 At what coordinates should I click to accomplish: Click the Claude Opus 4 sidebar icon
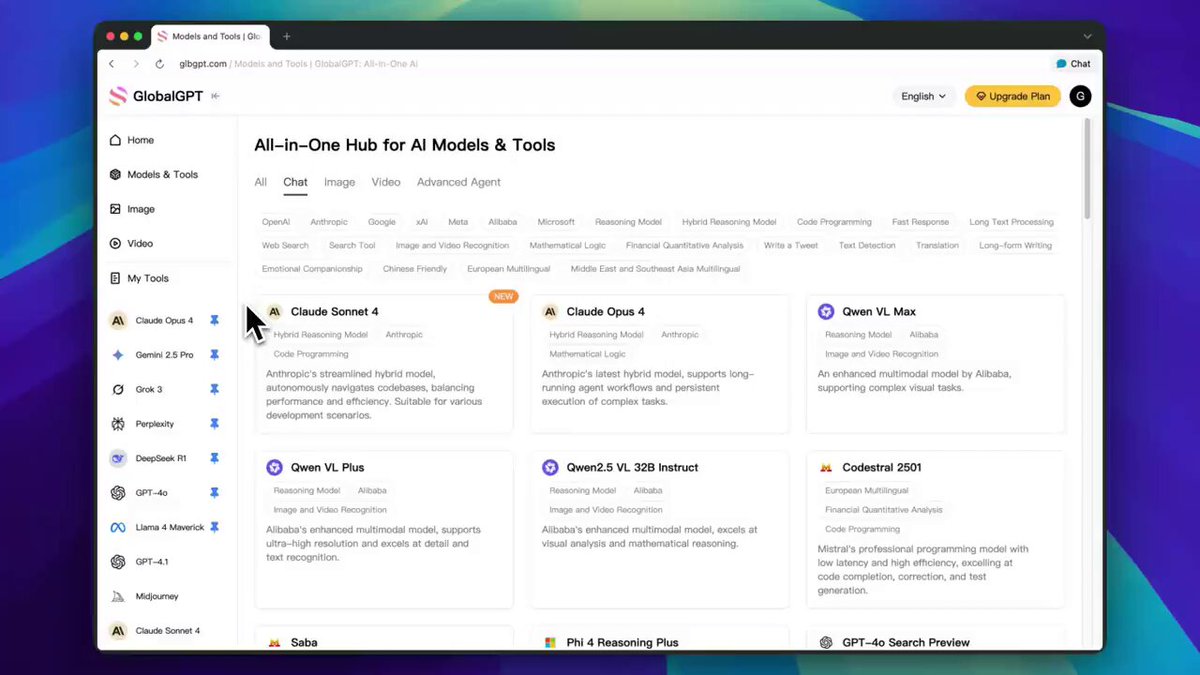[118, 321]
